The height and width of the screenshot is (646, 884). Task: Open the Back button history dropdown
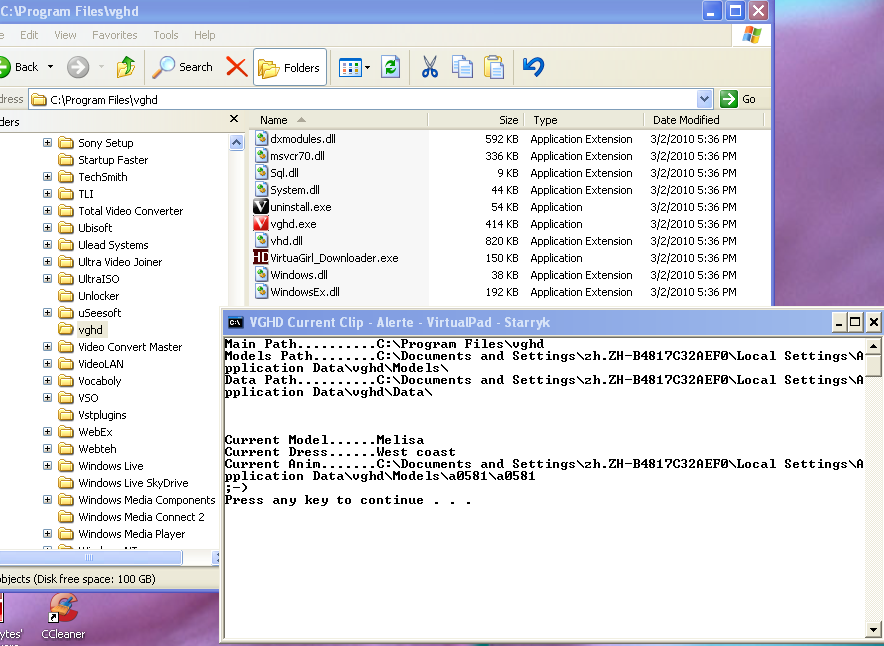tap(50, 67)
